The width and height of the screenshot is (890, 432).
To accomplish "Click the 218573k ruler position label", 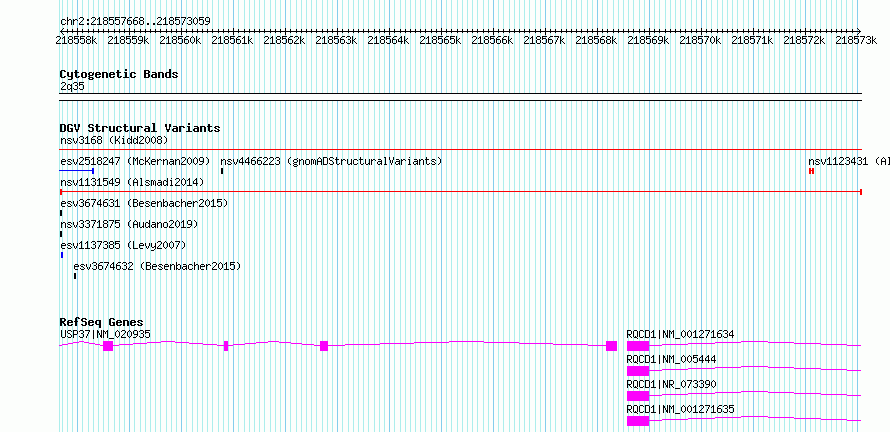I will click(857, 40).
